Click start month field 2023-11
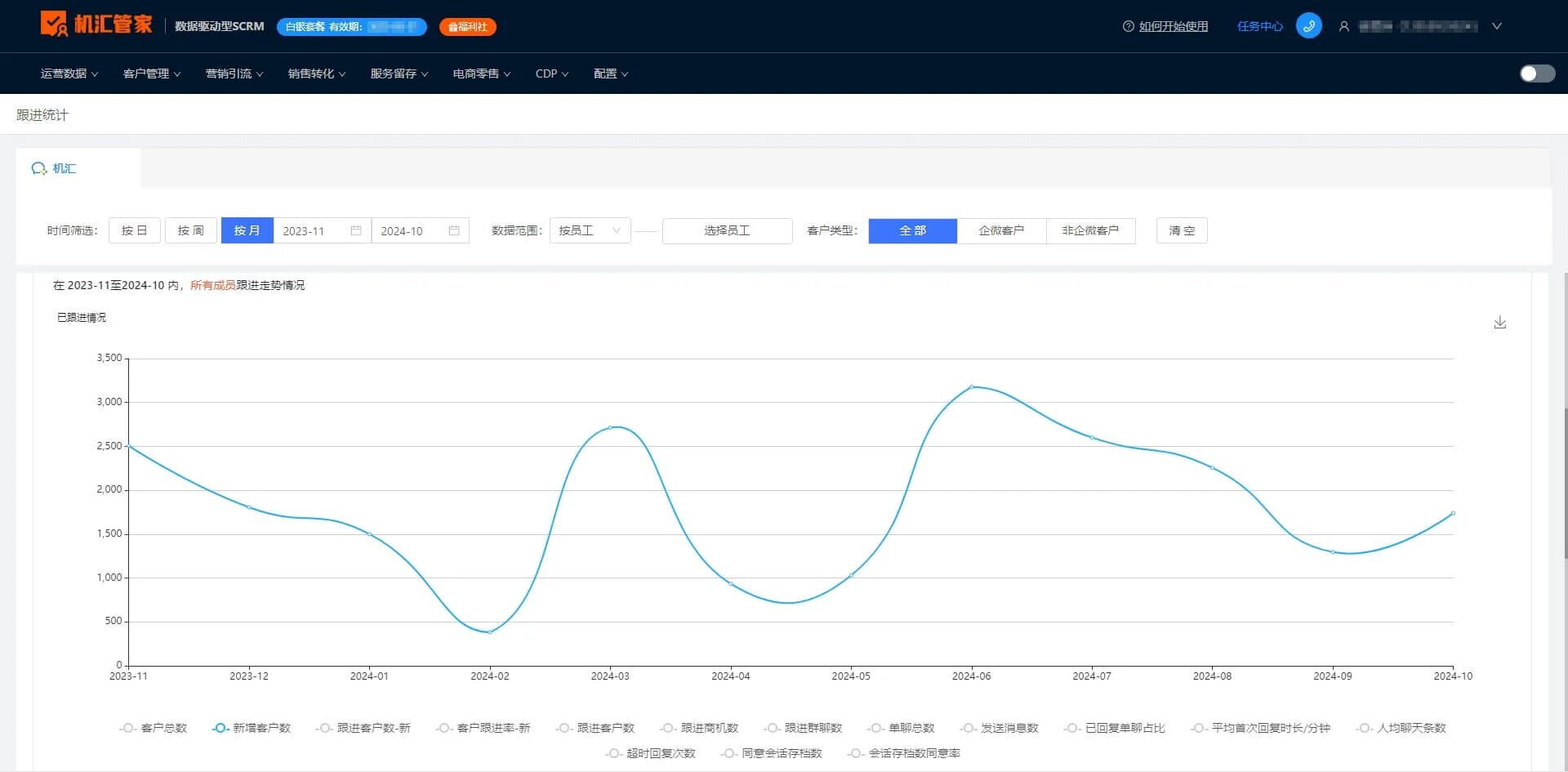The height and width of the screenshot is (772, 1568). pos(322,230)
